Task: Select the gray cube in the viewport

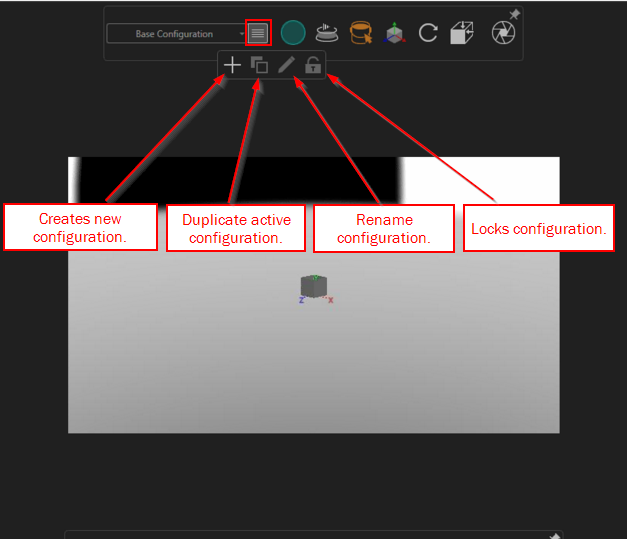Action: pyautogui.click(x=314, y=287)
